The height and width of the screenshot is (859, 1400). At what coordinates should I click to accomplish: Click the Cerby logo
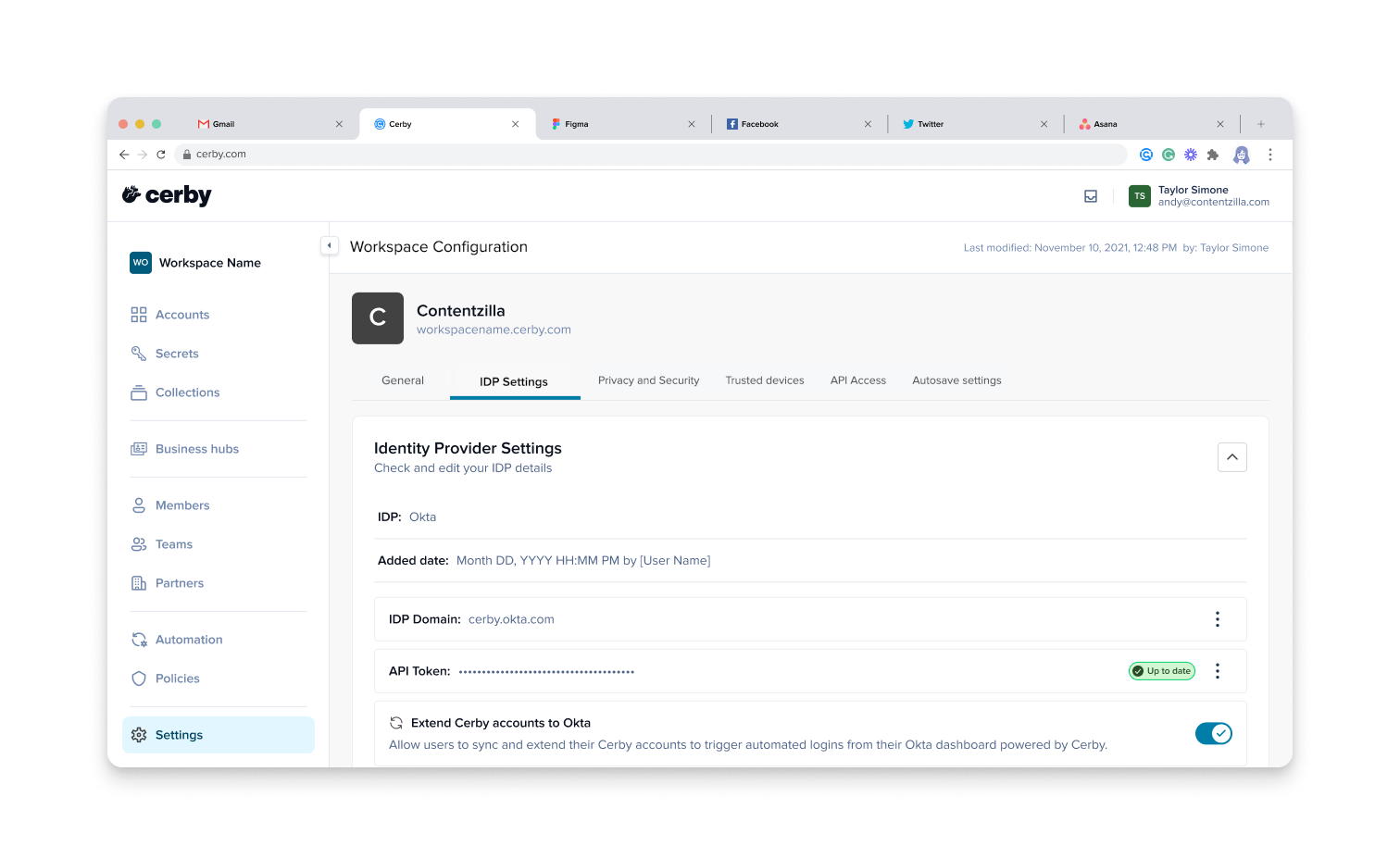167,195
